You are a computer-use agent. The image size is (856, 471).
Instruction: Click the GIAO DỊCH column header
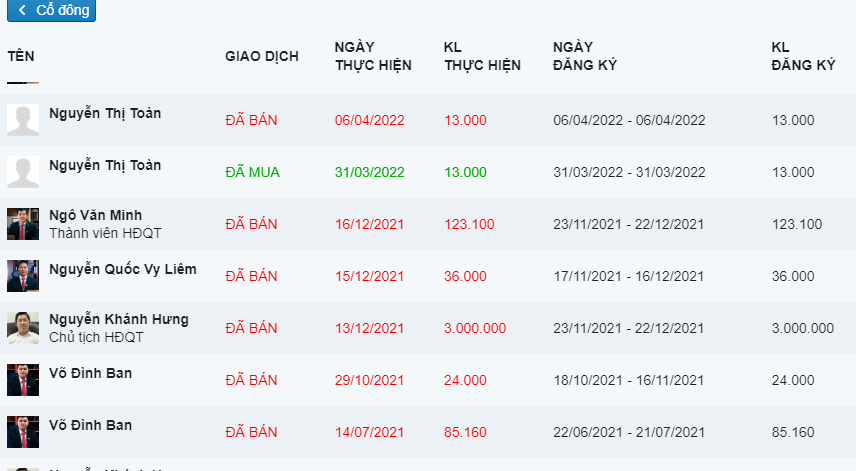pos(262,56)
